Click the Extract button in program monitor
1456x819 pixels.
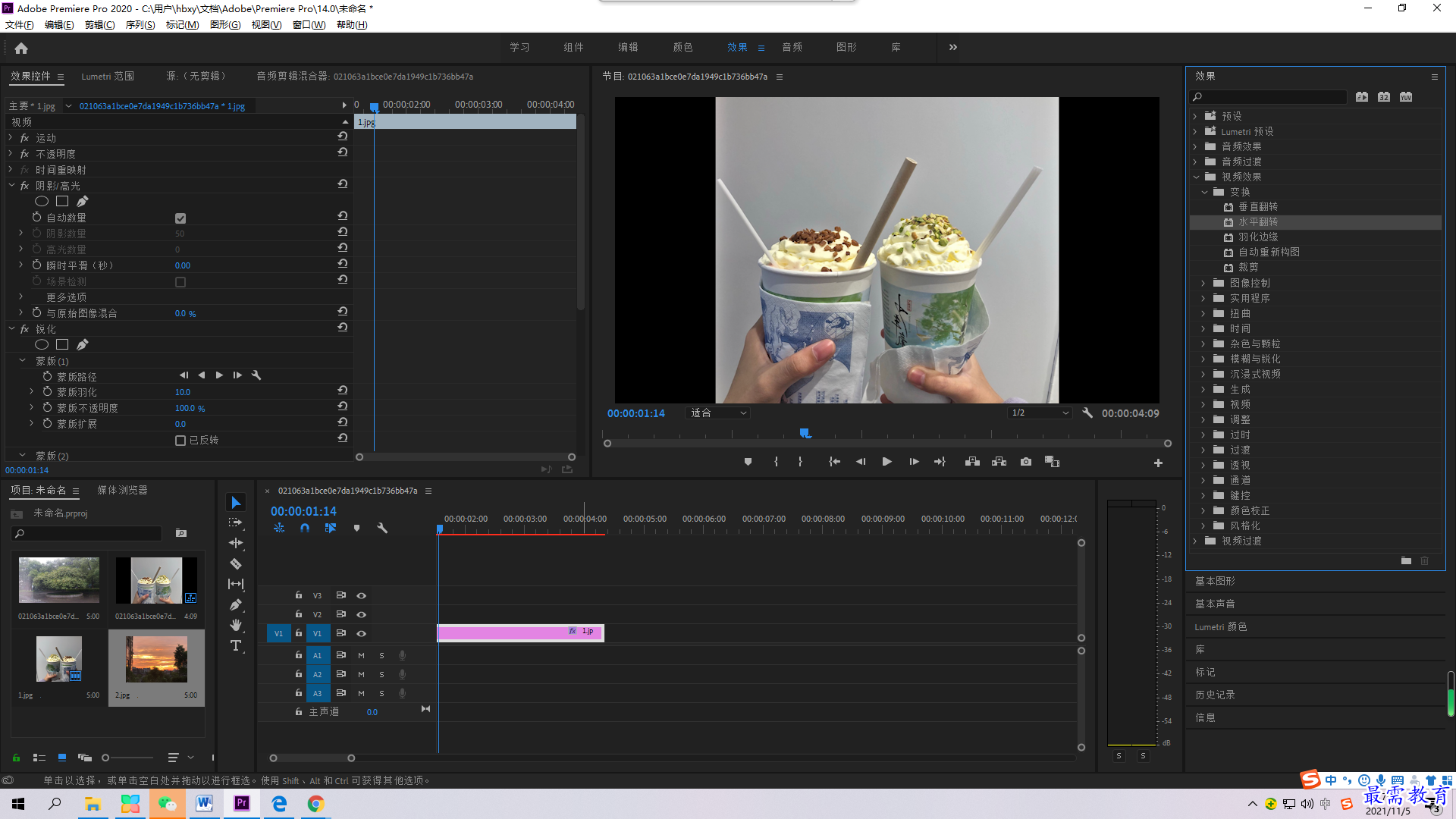(999, 462)
